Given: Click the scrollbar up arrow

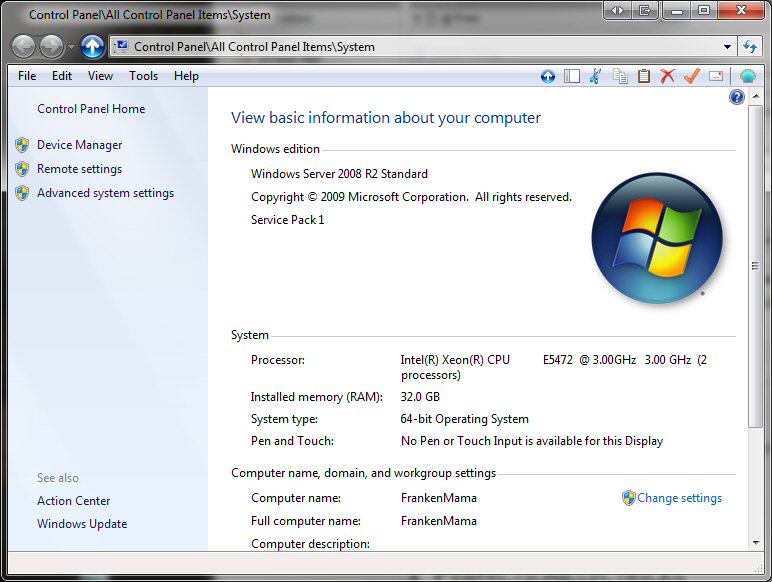Looking at the screenshot, I should tap(756, 96).
